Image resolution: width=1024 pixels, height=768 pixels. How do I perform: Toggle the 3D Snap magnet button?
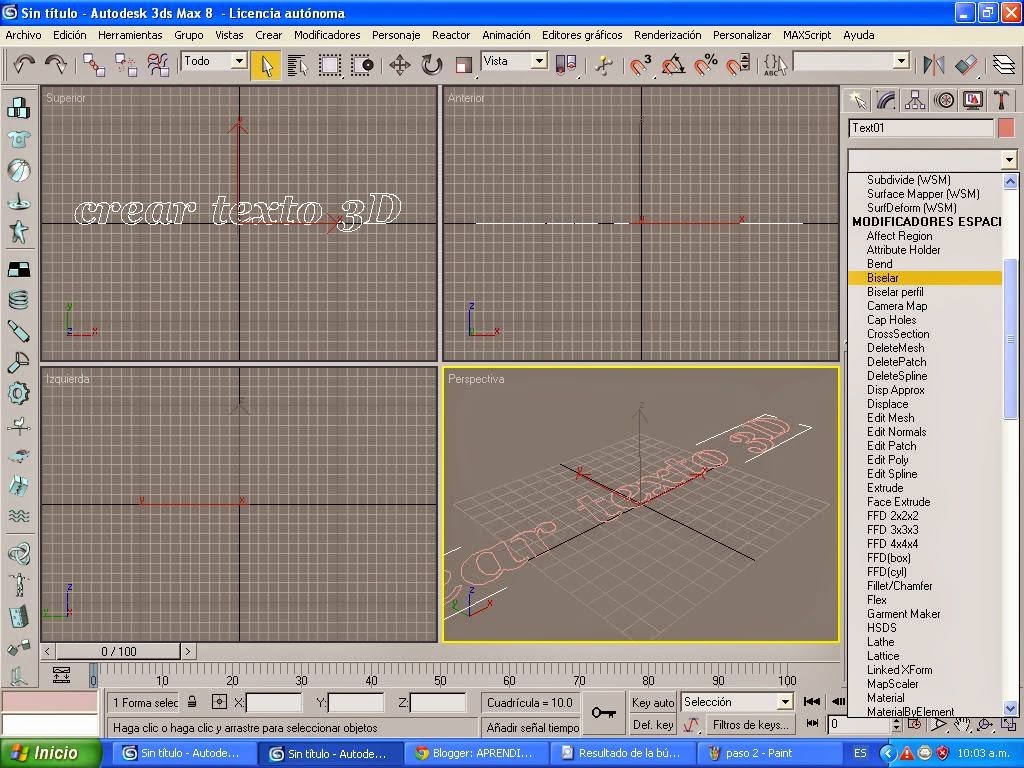point(641,65)
